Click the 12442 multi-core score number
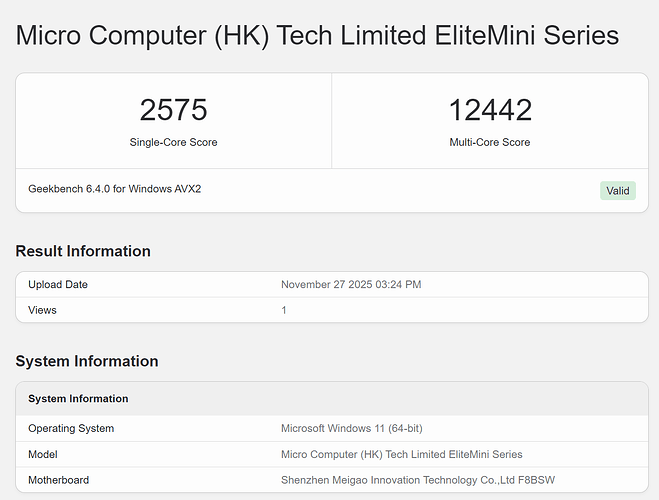The width and height of the screenshot is (659, 500). (490, 110)
